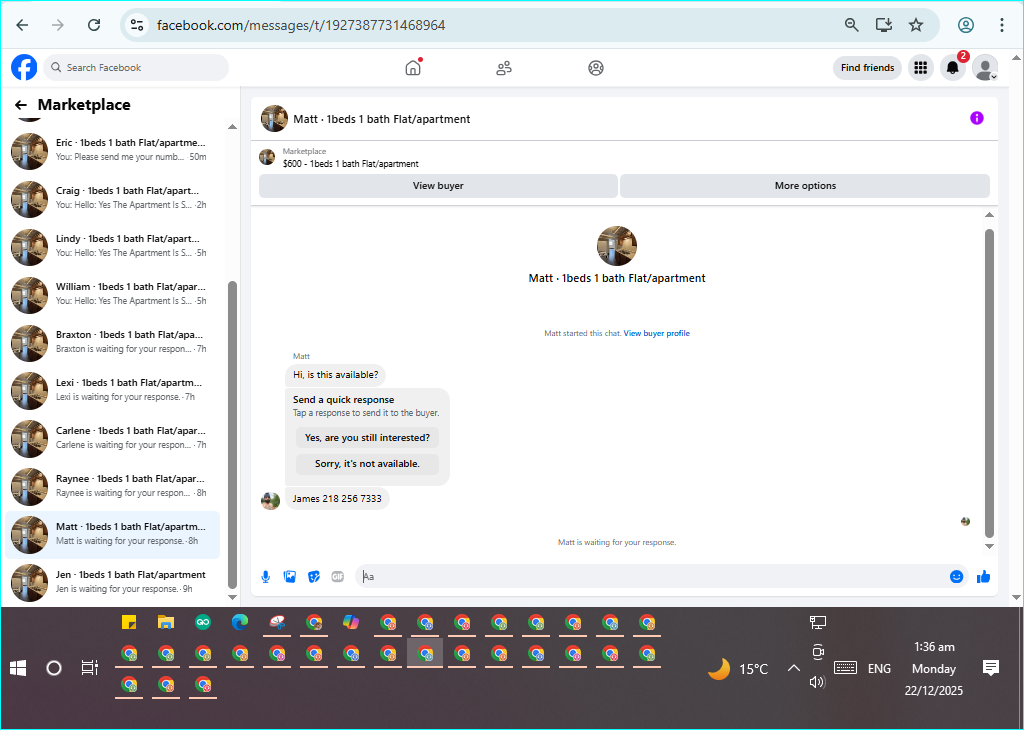Click the Facebook logo icon
This screenshot has height=730, width=1024.
[x=24, y=67]
